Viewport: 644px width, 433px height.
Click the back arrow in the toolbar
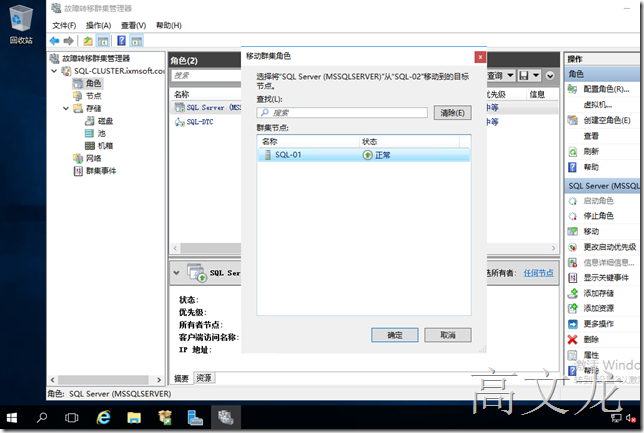tap(54, 41)
